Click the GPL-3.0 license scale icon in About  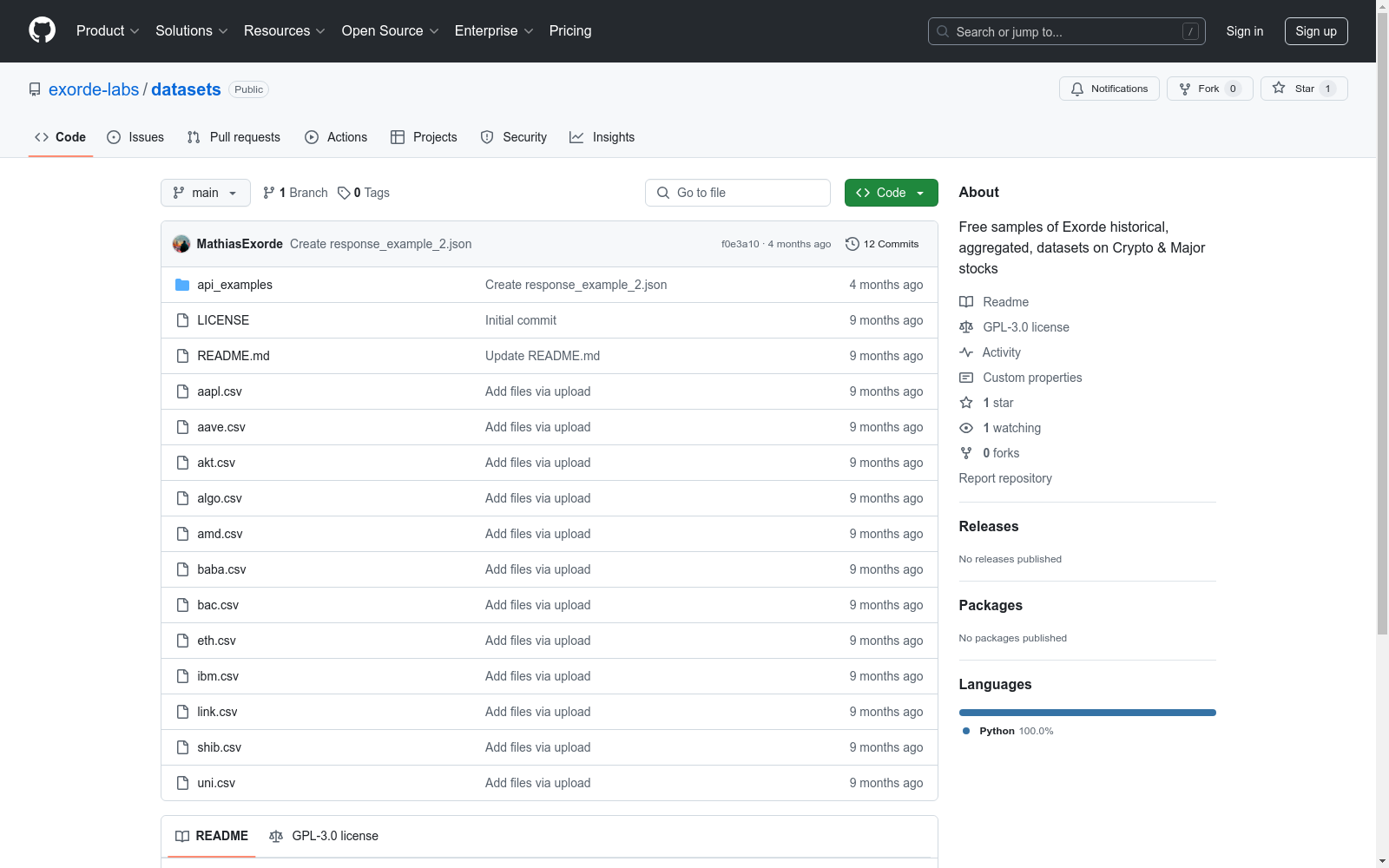click(x=966, y=327)
